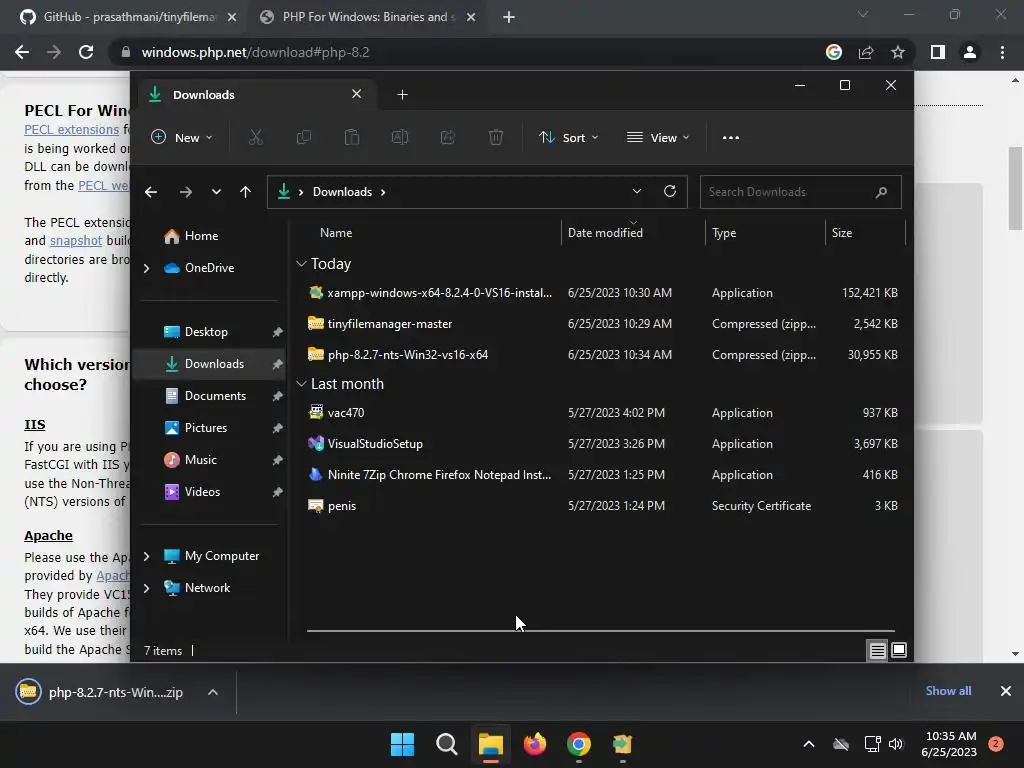The image size is (1024, 768).
Task: Bookmark this page with the star icon
Action: tap(898, 52)
